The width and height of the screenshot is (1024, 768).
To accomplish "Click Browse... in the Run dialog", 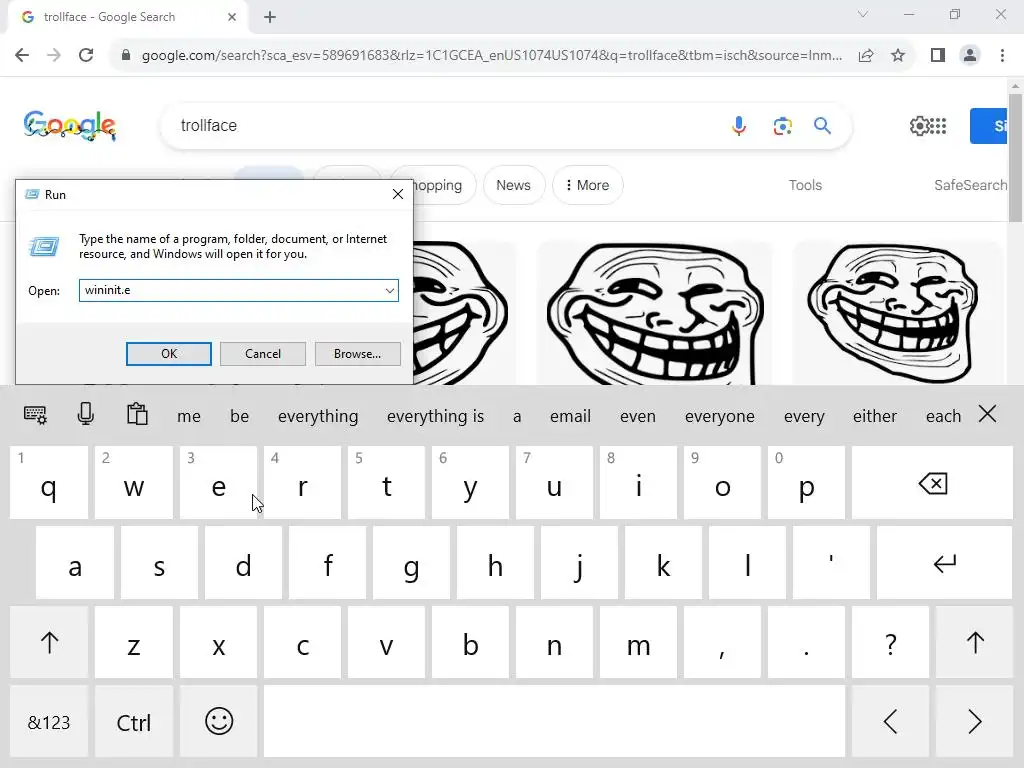I will coord(357,354).
